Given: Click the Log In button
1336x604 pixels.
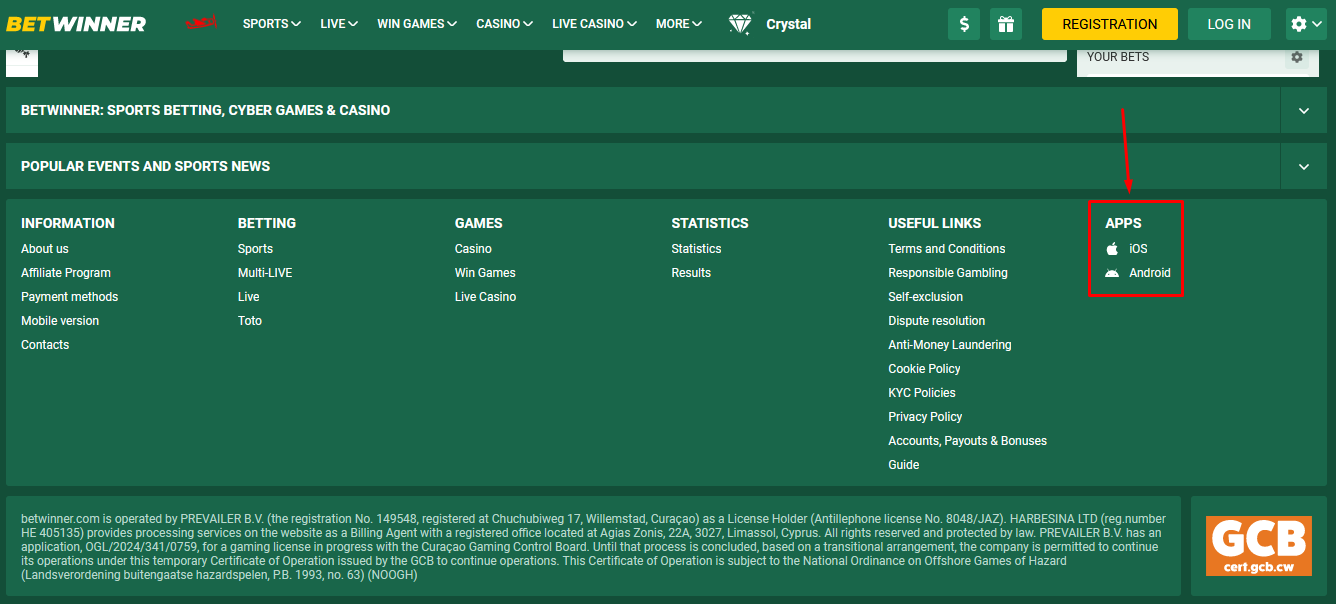Looking at the screenshot, I should click(x=1229, y=24).
